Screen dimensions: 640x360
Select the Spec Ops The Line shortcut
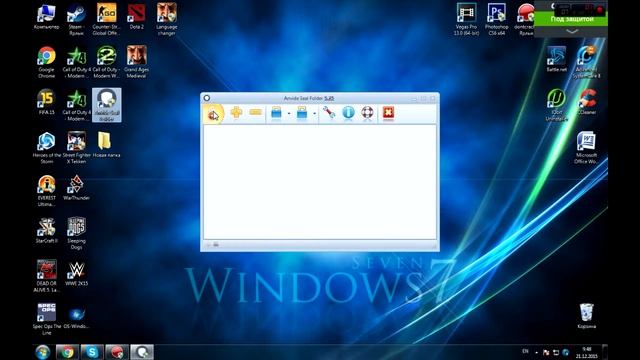click(47, 319)
